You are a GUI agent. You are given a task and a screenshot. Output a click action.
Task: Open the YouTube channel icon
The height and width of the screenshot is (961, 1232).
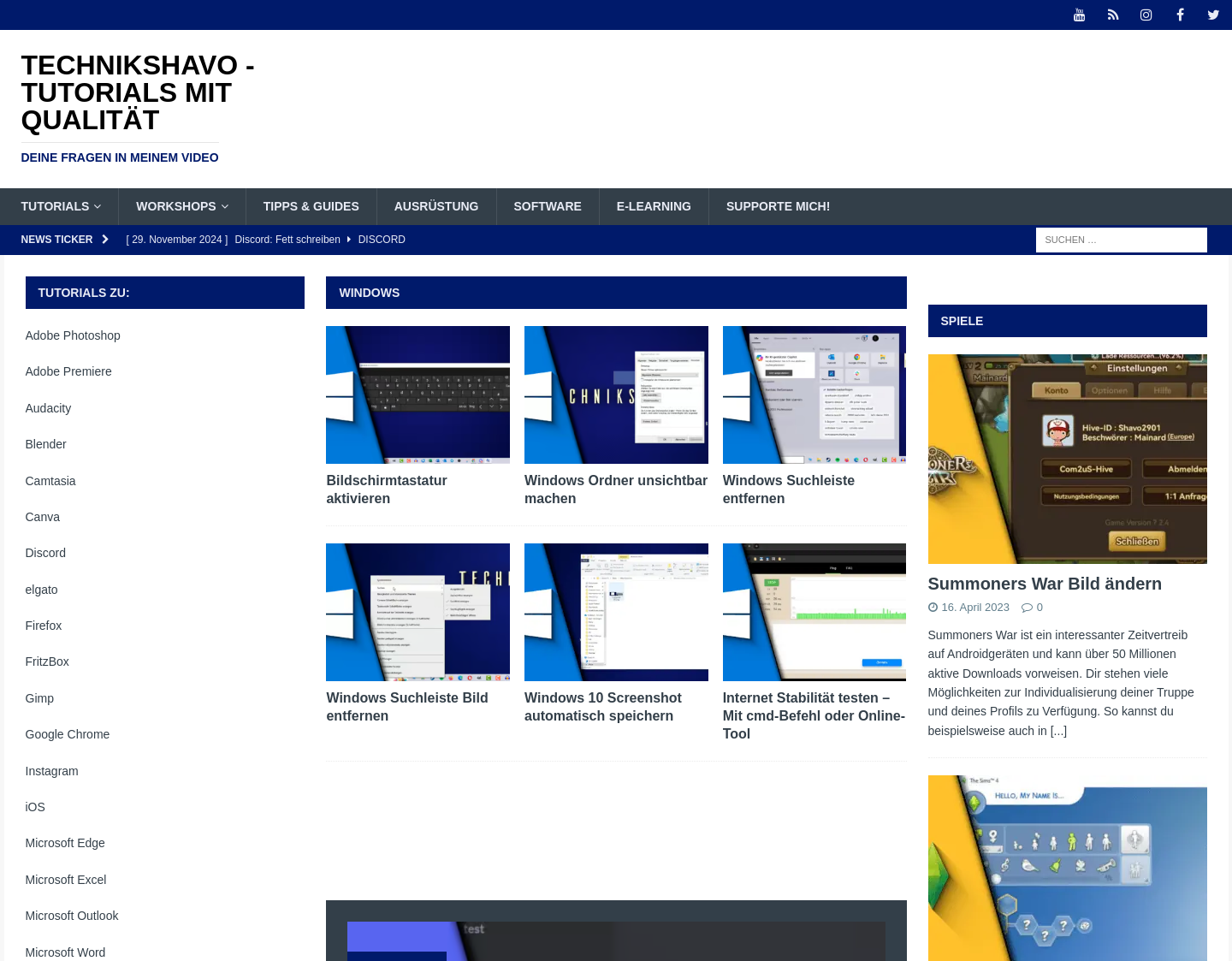pos(1080,15)
